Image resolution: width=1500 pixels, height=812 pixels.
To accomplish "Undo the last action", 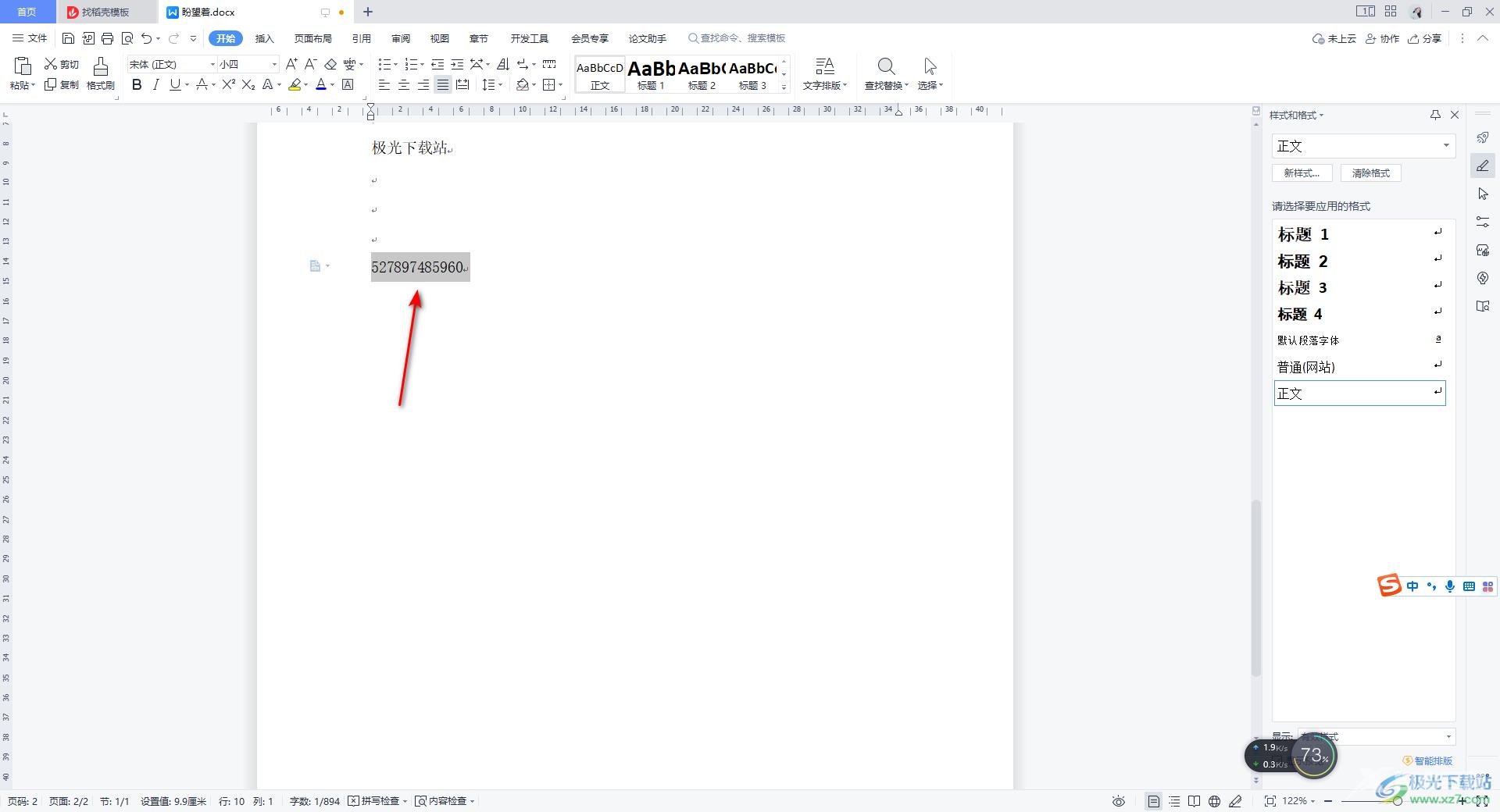I will [146, 38].
